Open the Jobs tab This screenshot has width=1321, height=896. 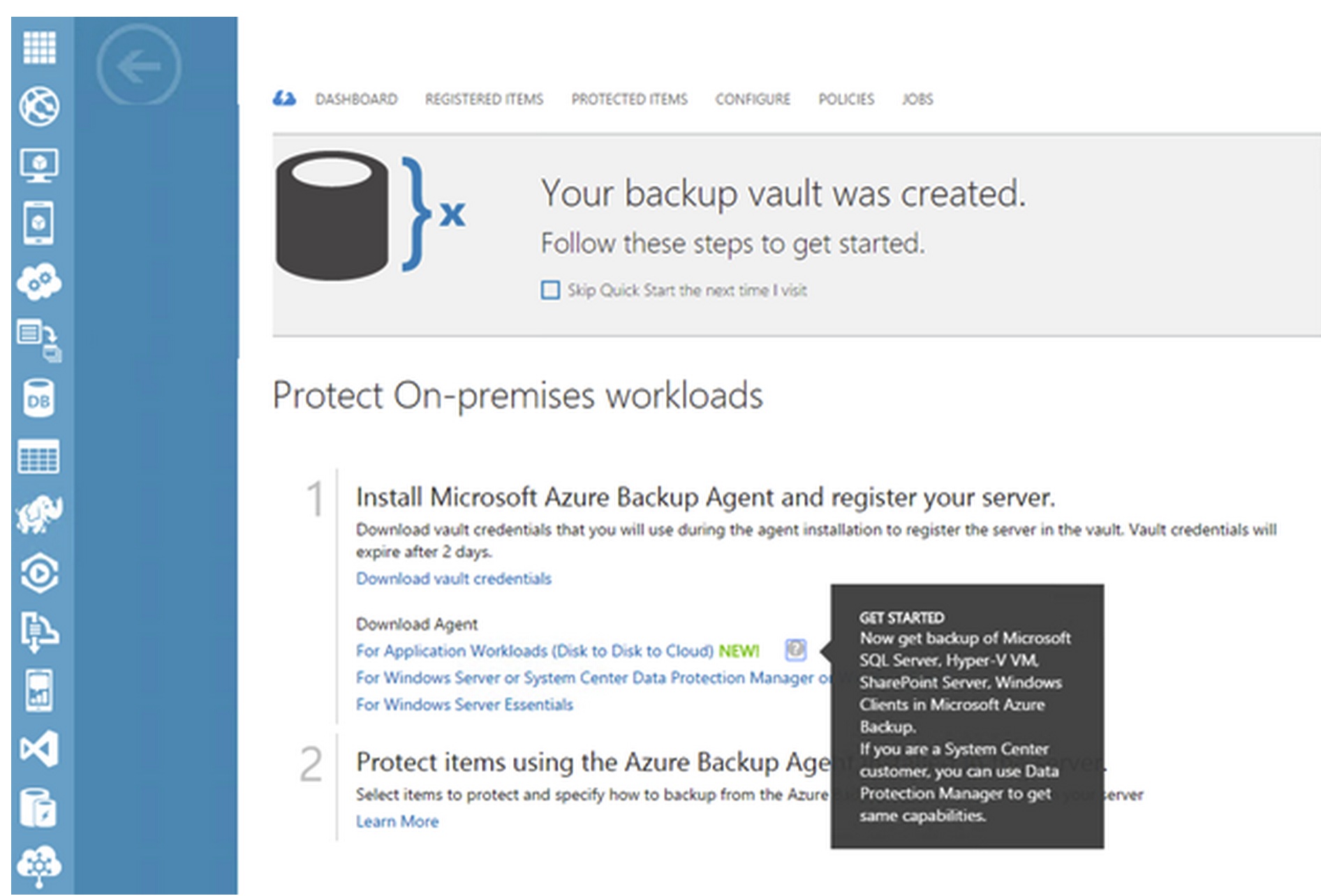(x=917, y=99)
